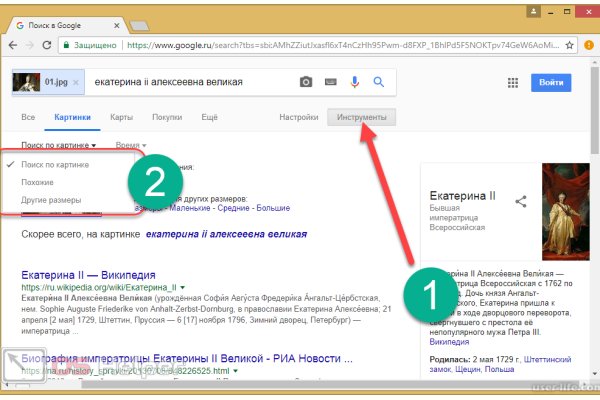Viewport: 600px width, 400px height.
Task: Click the Средние size link
Action: pyautogui.click(x=233, y=208)
